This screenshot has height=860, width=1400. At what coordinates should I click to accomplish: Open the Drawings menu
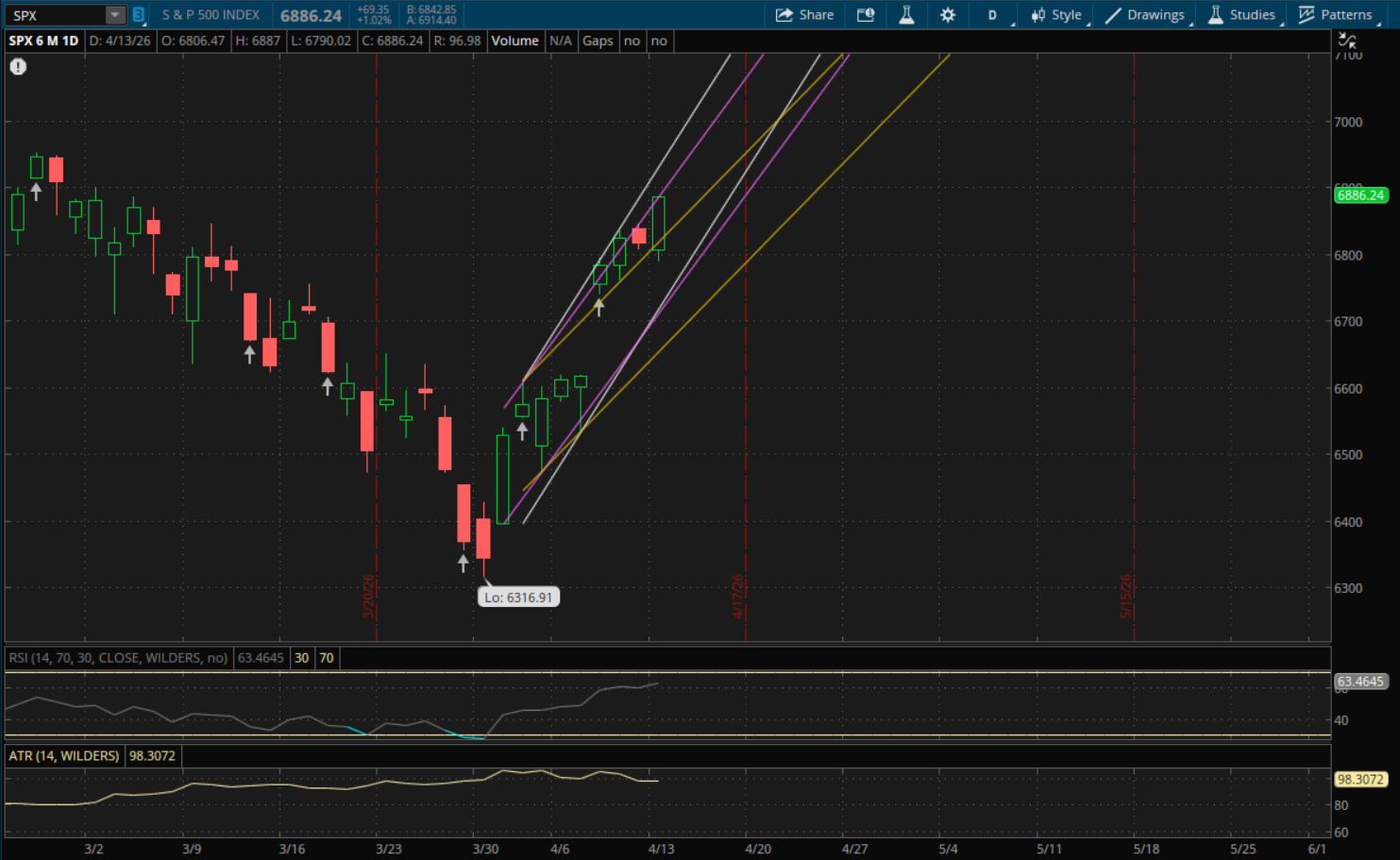[1145, 15]
